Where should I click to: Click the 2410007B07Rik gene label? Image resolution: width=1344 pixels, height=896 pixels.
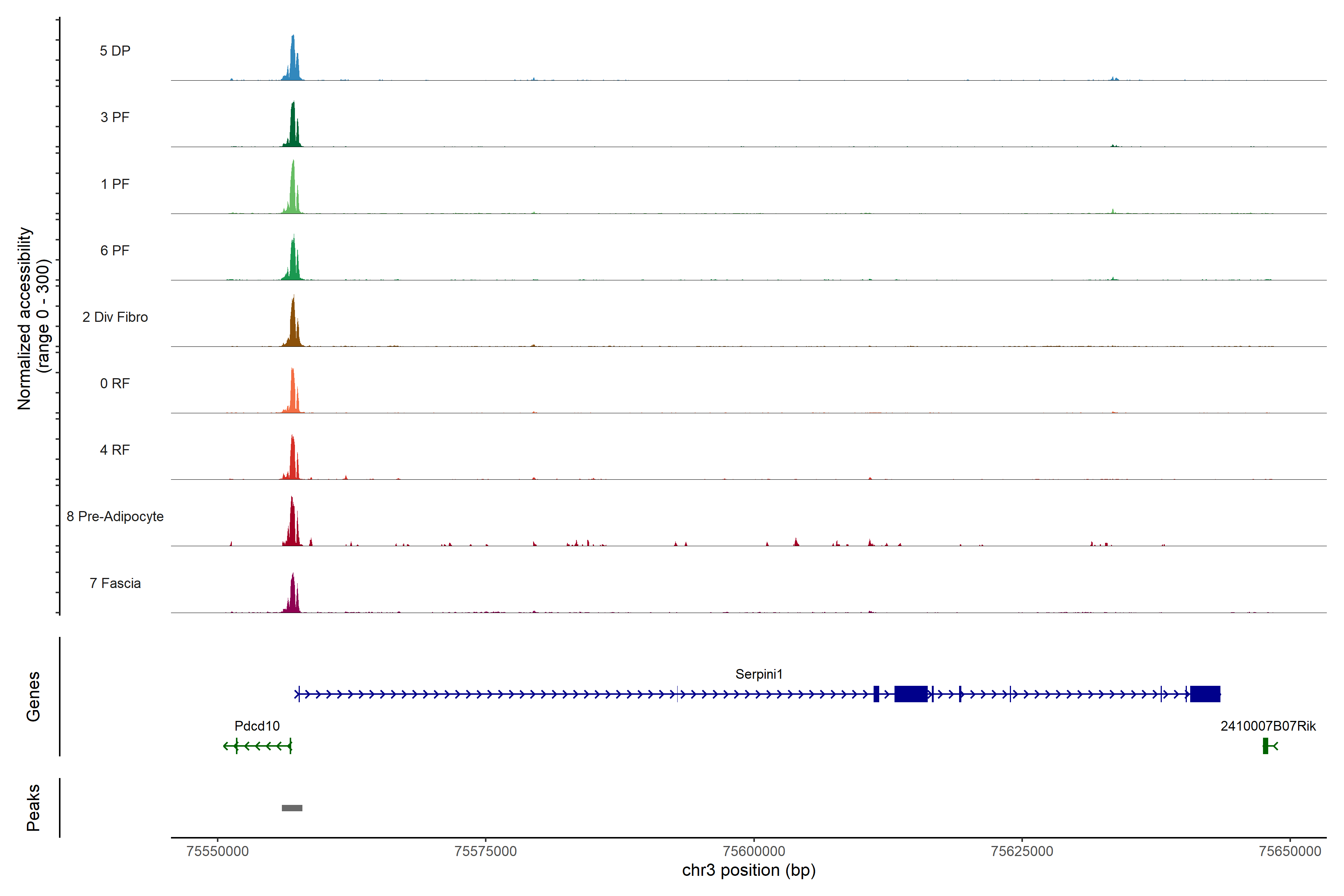(x=1268, y=726)
